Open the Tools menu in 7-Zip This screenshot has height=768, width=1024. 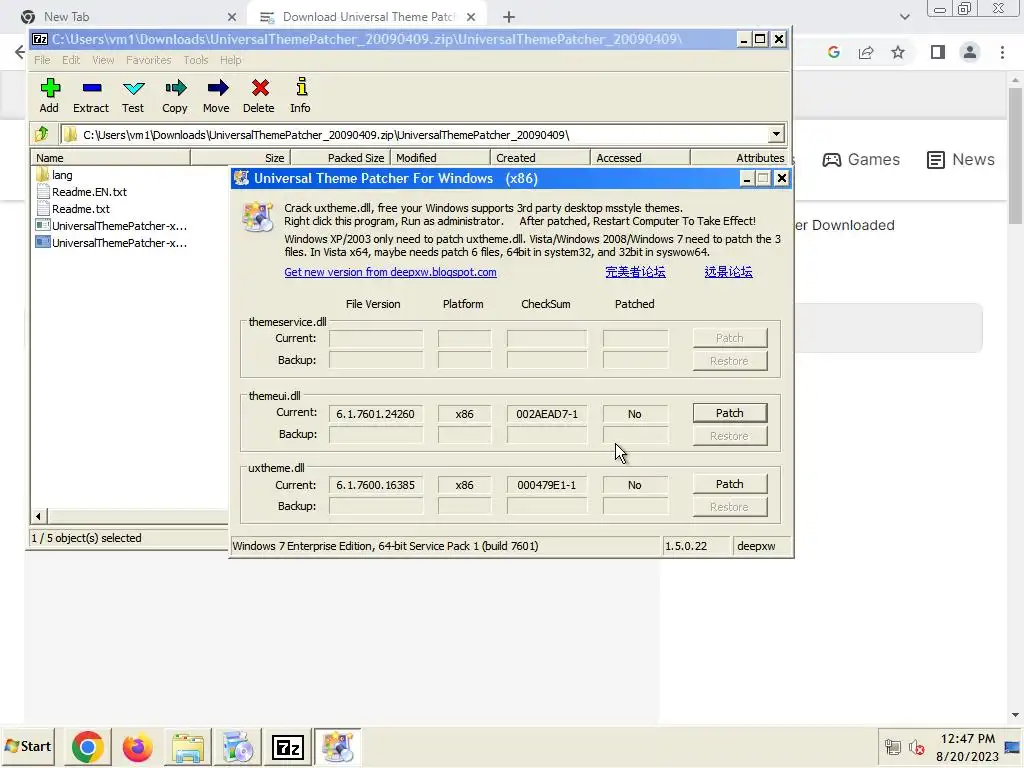click(196, 60)
